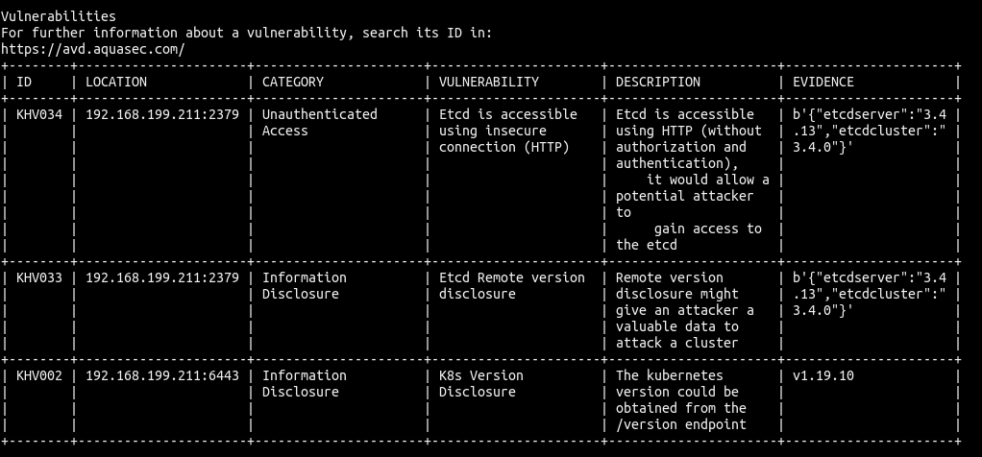Click the location address in the KHV034 row
The image size is (982, 457).
coord(162,115)
